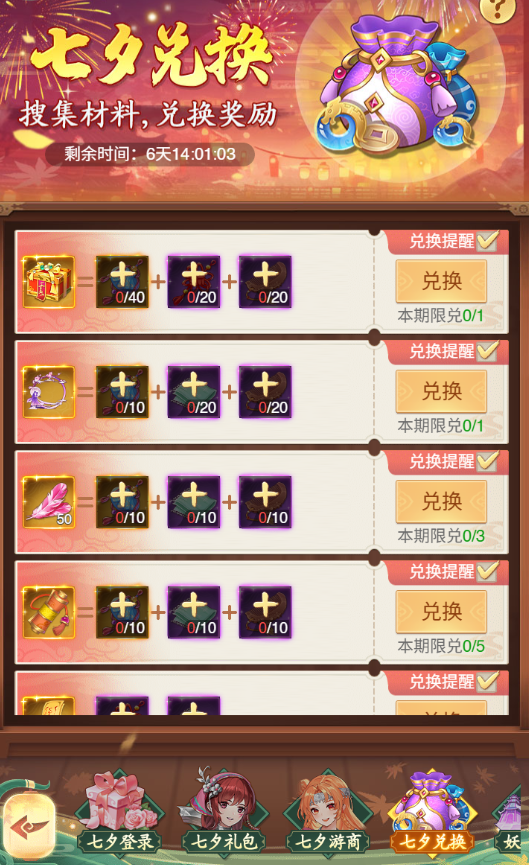529x865 pixels.
Task: Open the gift box reward in first row
Action: click(x=49, y=281)
